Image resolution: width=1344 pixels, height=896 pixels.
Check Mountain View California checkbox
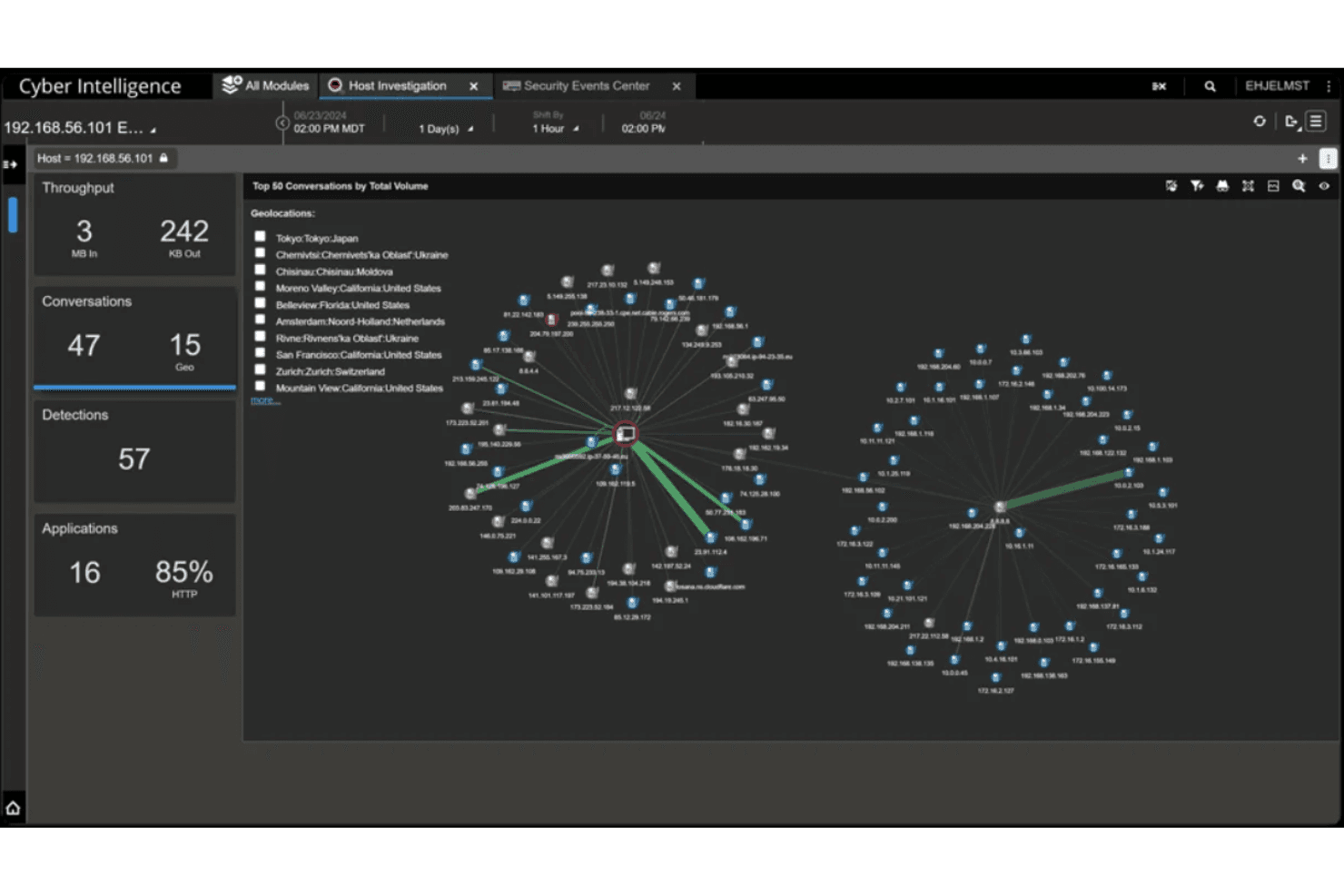point(260,386)
